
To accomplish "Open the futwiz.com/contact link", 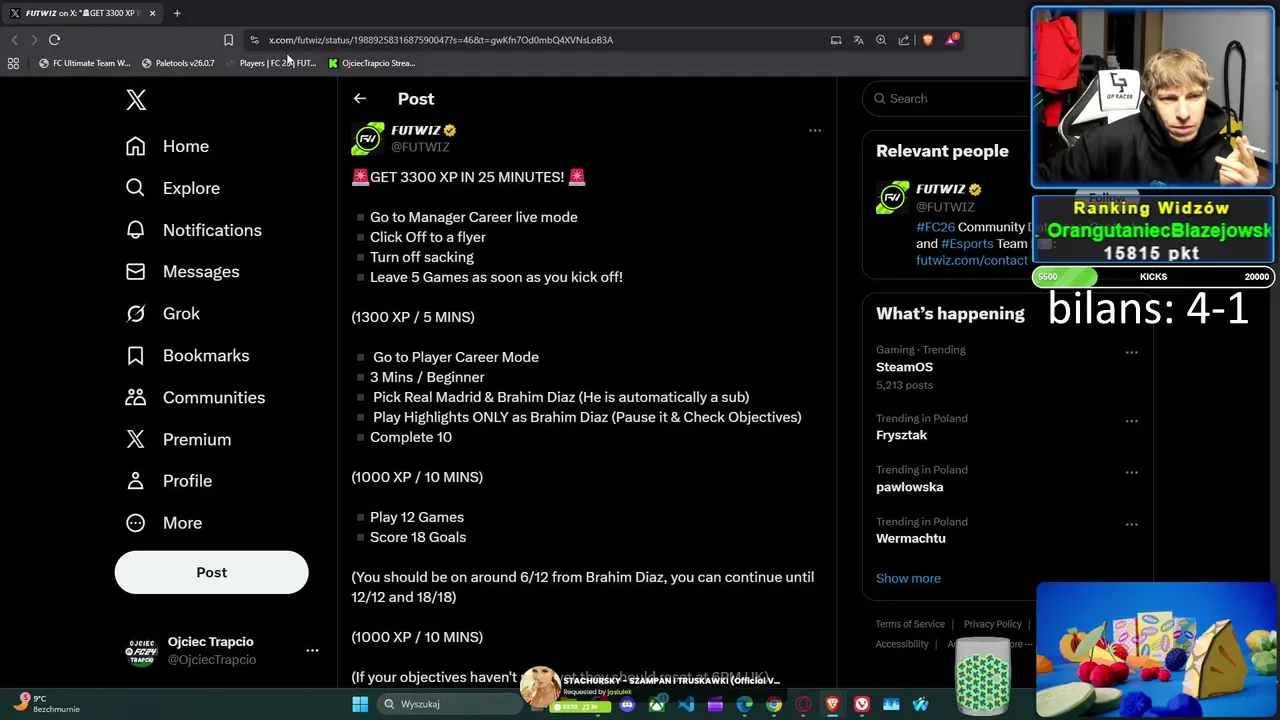I will (x=971, y=260).
